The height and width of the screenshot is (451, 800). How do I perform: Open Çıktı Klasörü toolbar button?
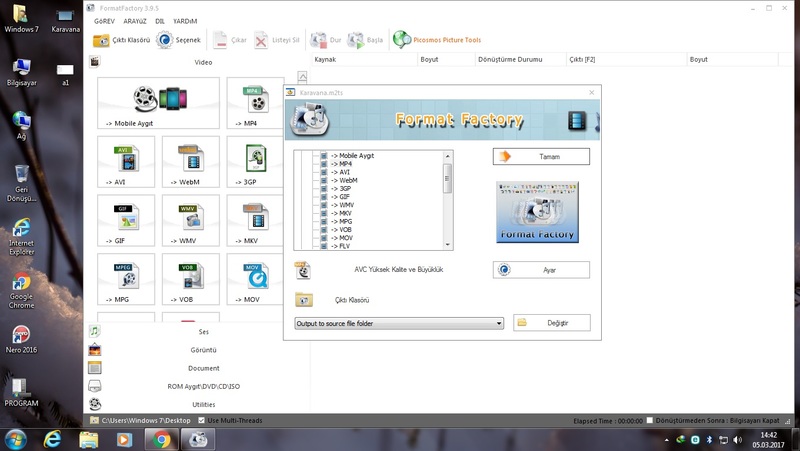tap(121, 40)
